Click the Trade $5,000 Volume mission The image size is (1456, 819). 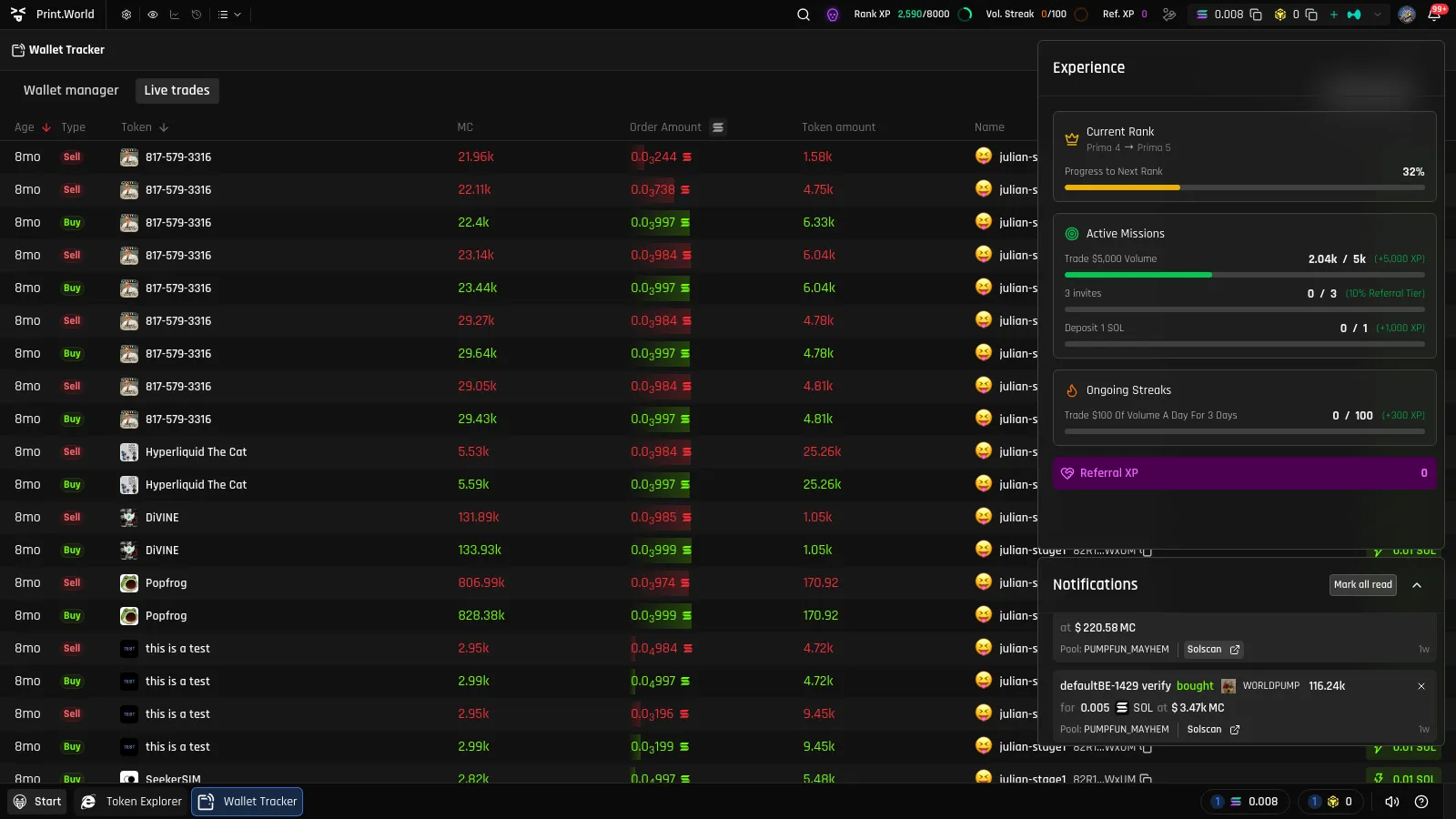point(1245,265)
